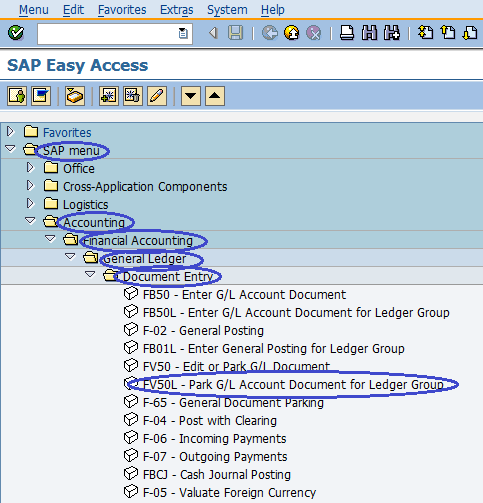Screen dimensions: 483x503
Task: Click the Logistics folder icon
Action: tap(51, 203)
